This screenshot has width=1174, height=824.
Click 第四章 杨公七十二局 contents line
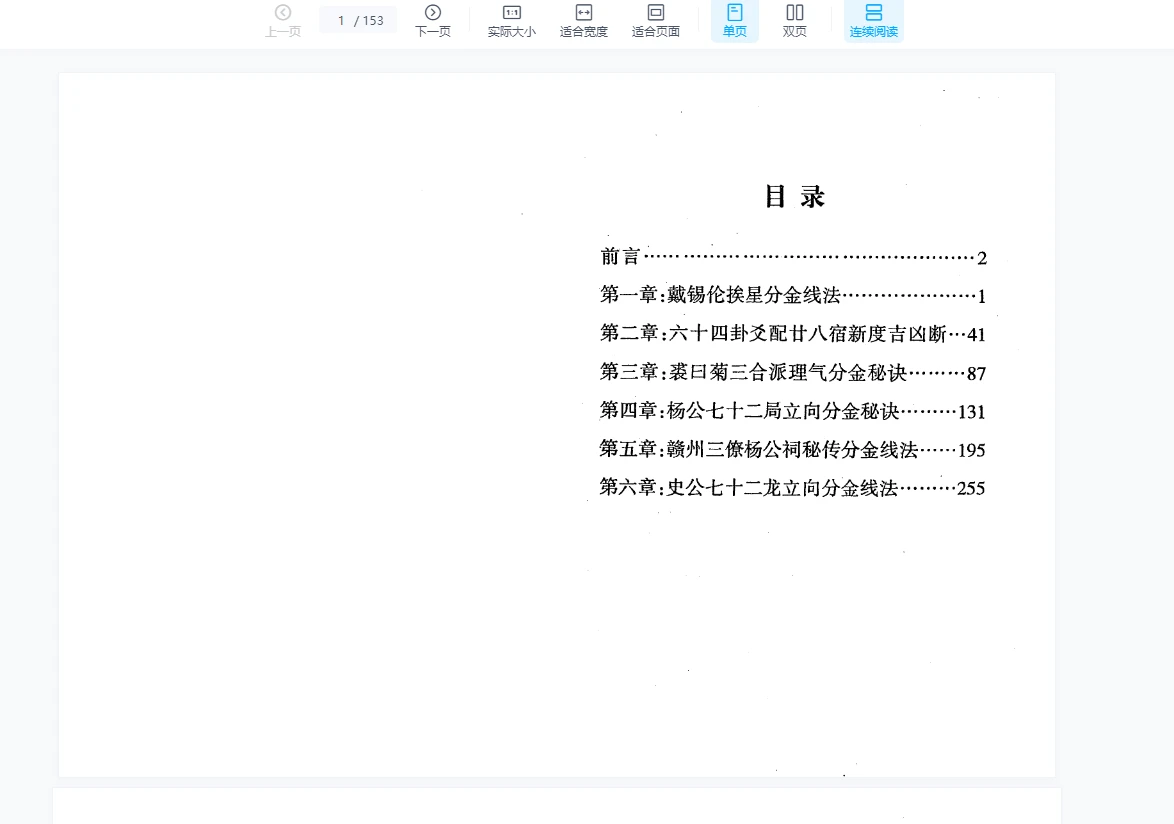pos(750,411)
